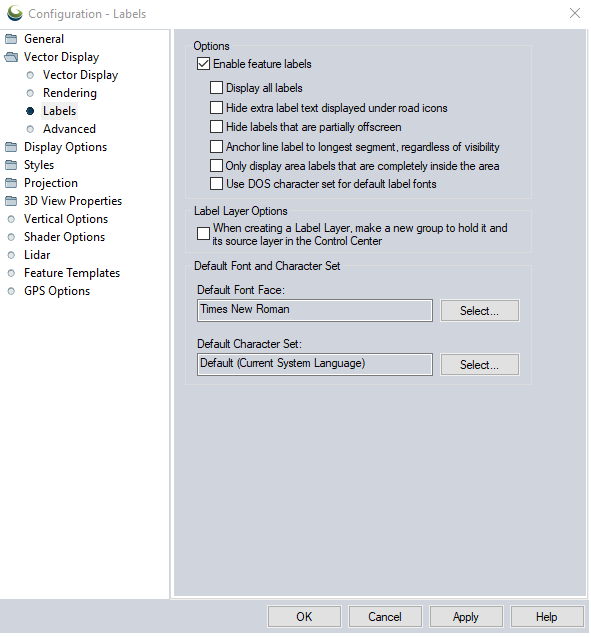
Task: Uncheck Enable feature labels
Action: (x=203, y=64)
